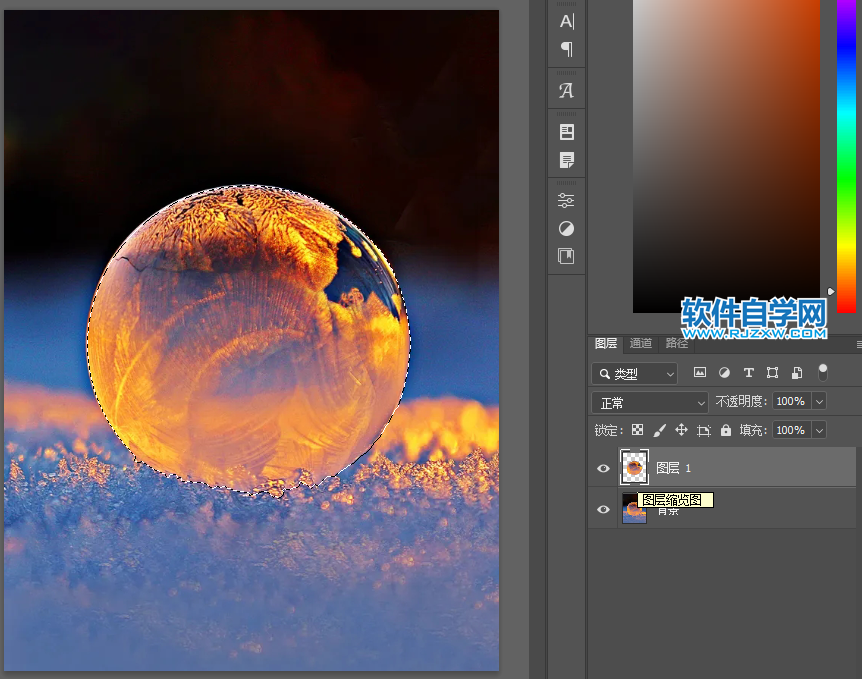Pick a color in the color field
This screenshot has height=679, width=862.
726,157
